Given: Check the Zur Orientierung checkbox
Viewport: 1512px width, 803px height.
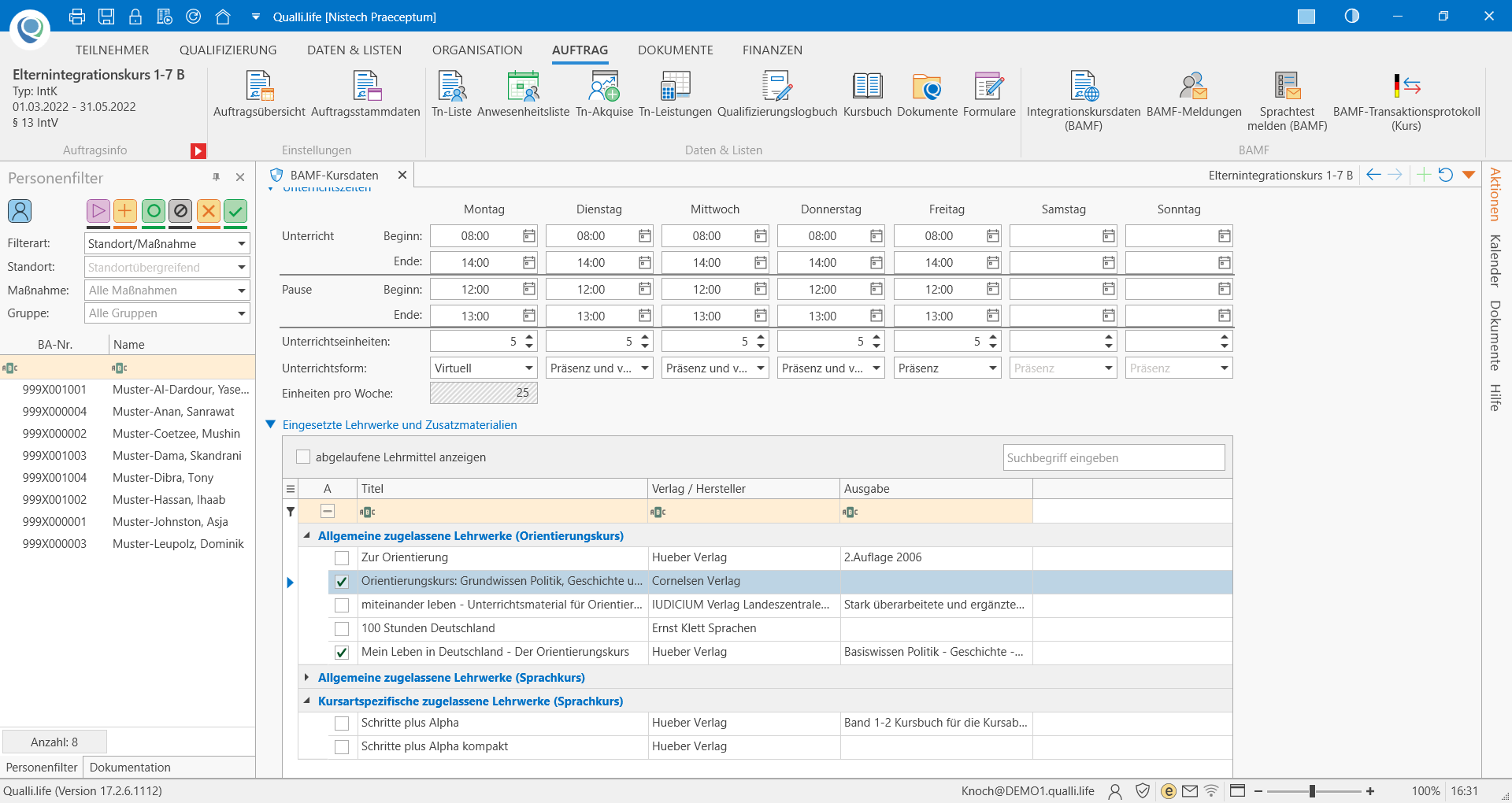Looking at the screenshot, I should pos(342,558).
